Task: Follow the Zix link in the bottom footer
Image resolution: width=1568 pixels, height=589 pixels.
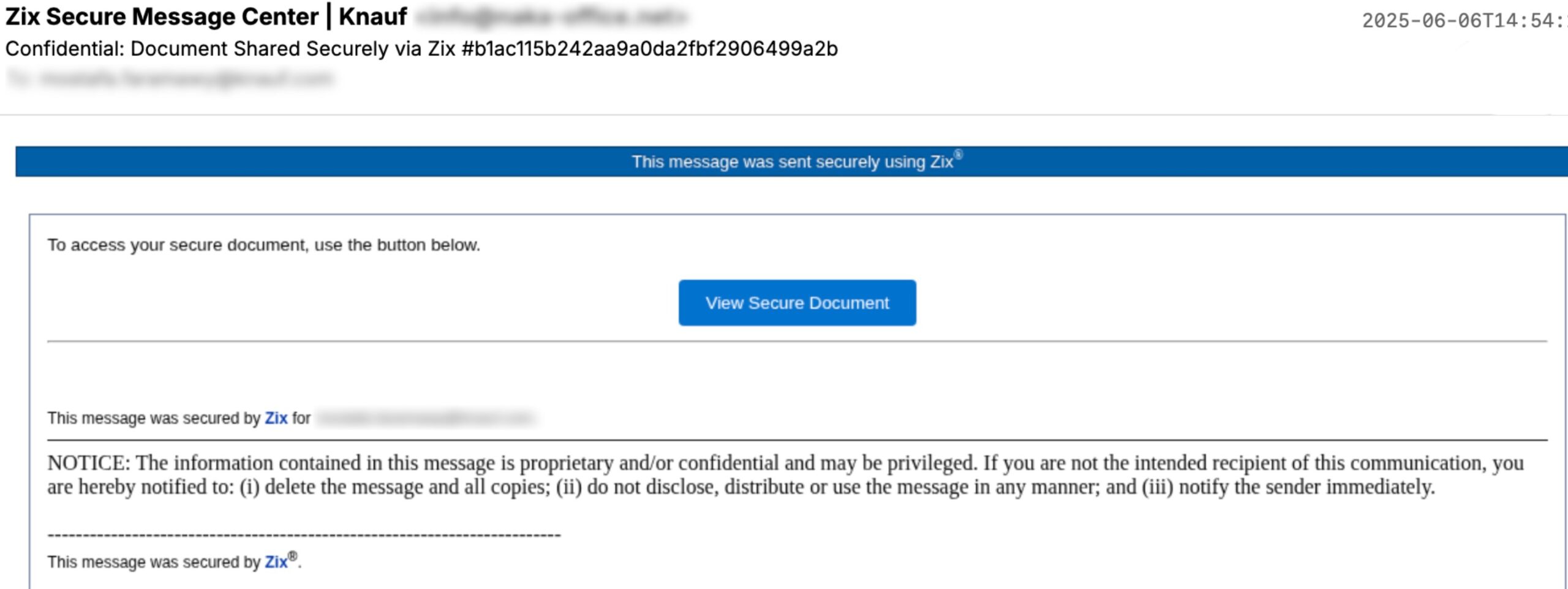Action: click(x=276, y=562)
